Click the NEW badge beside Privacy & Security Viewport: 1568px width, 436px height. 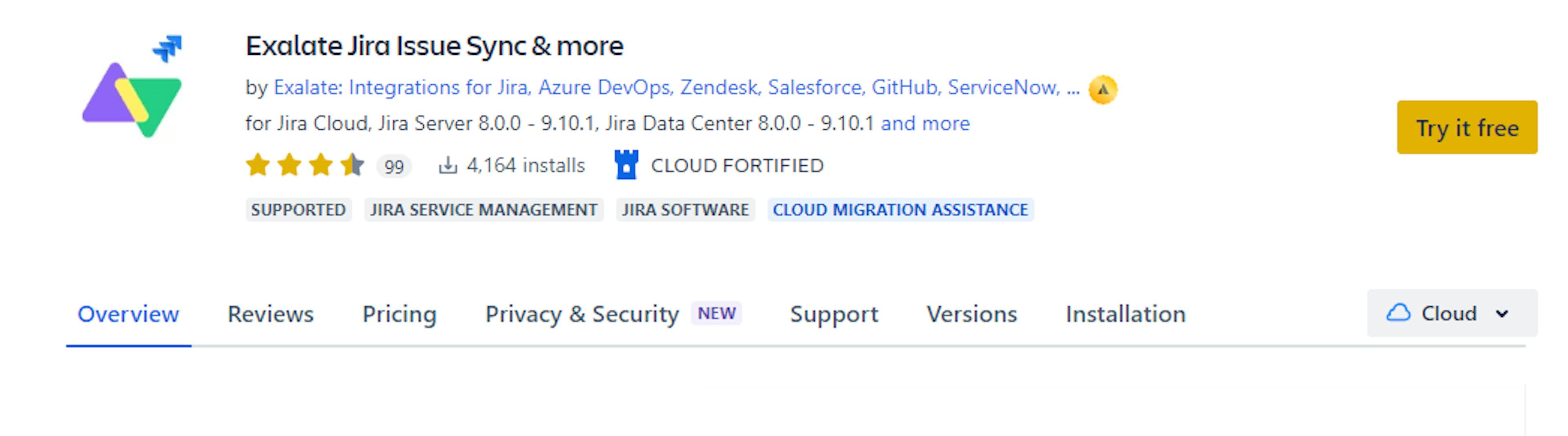(717, 313)
